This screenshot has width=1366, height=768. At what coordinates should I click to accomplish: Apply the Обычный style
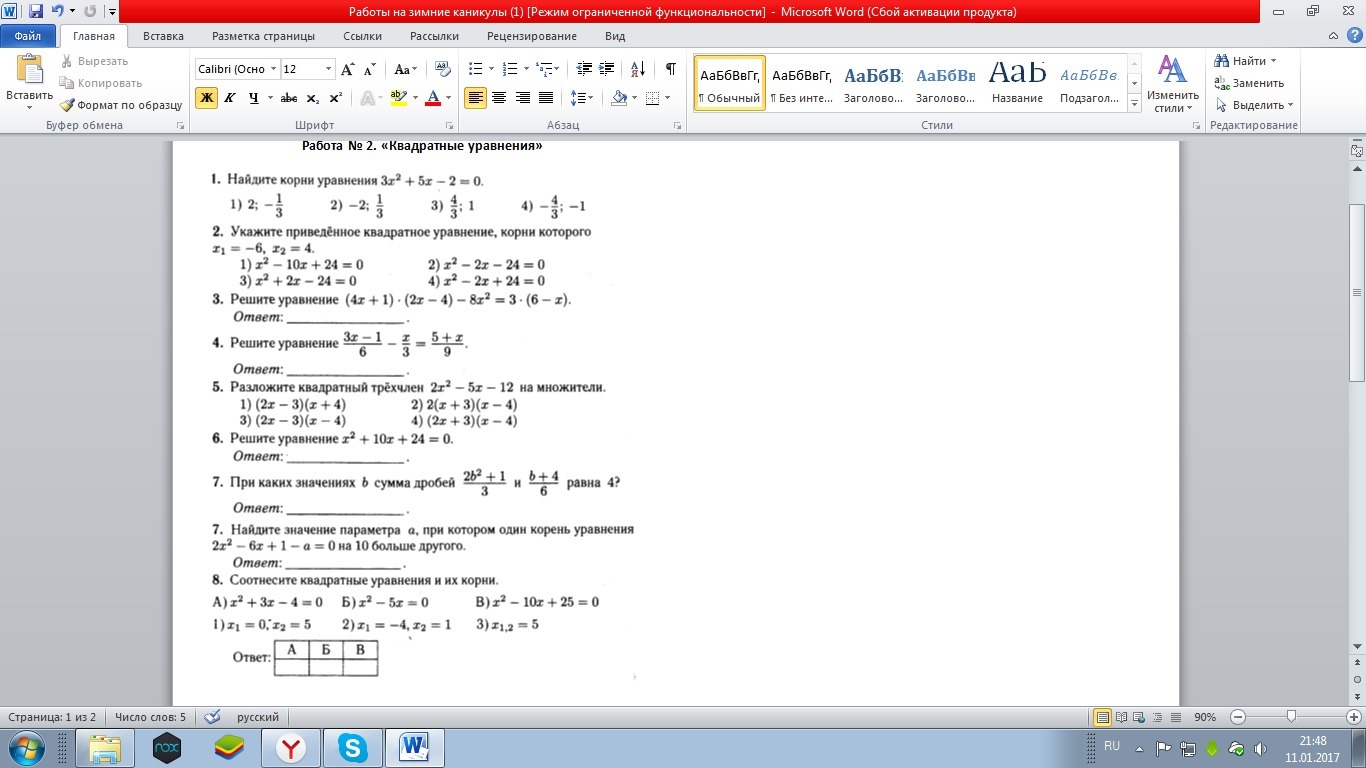click(x=729, y=83)
